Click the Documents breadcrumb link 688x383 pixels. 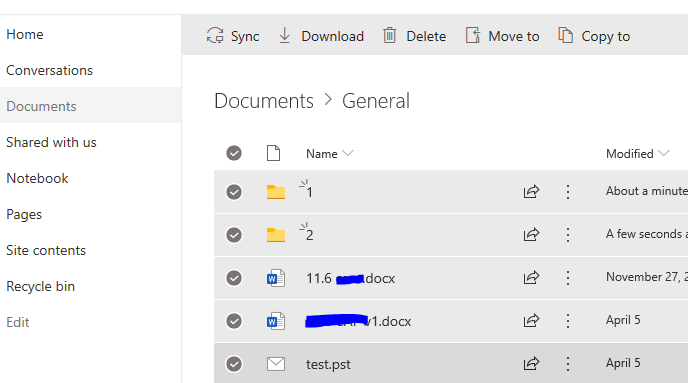pos(264,101)
